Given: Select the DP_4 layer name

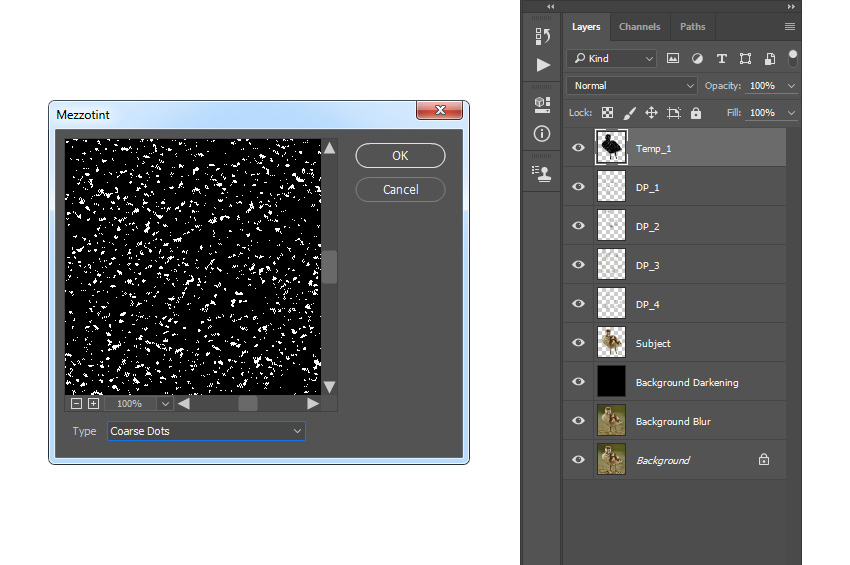Looking at the screenshot, I should pyautogui.click(x=648, y=305).
